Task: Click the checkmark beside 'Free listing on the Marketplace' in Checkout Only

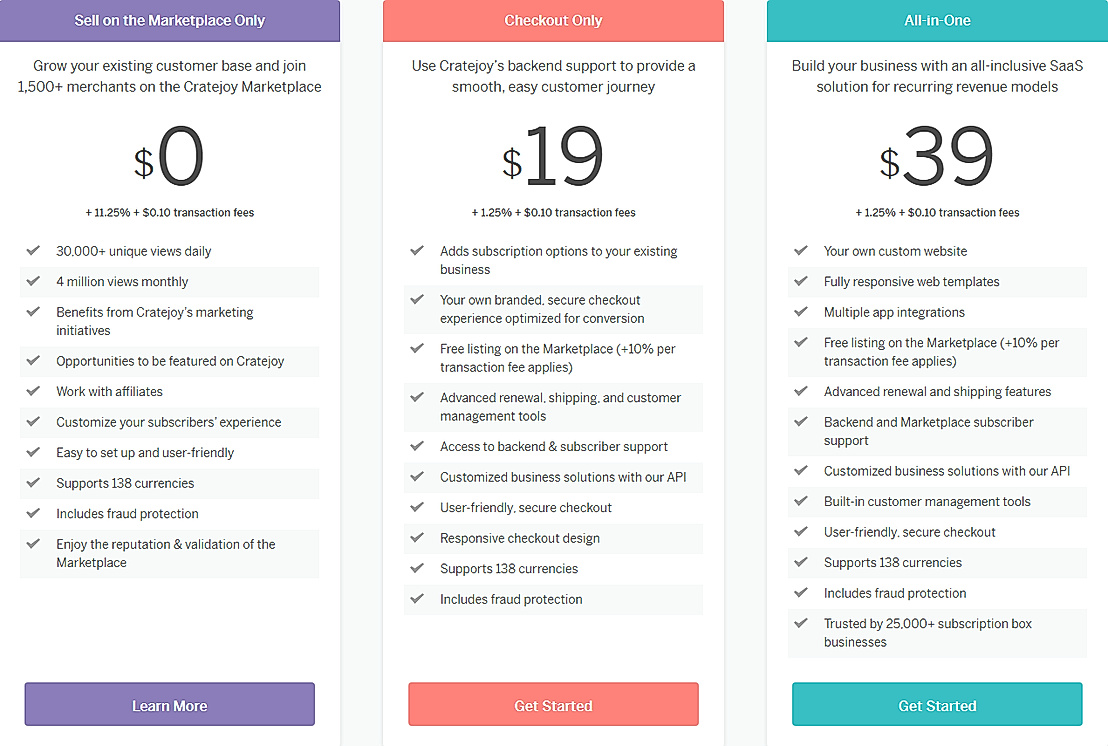Action: (417, 348)
